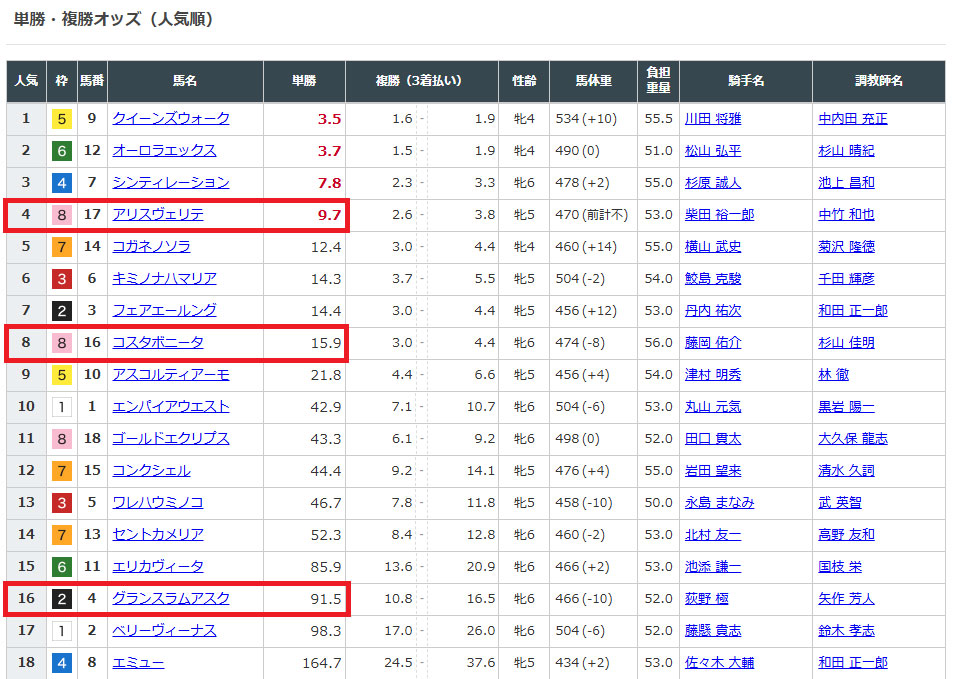Open trainer 矢作 芳人 page
This screenshot has height=679, width=953.
[846, 598]
